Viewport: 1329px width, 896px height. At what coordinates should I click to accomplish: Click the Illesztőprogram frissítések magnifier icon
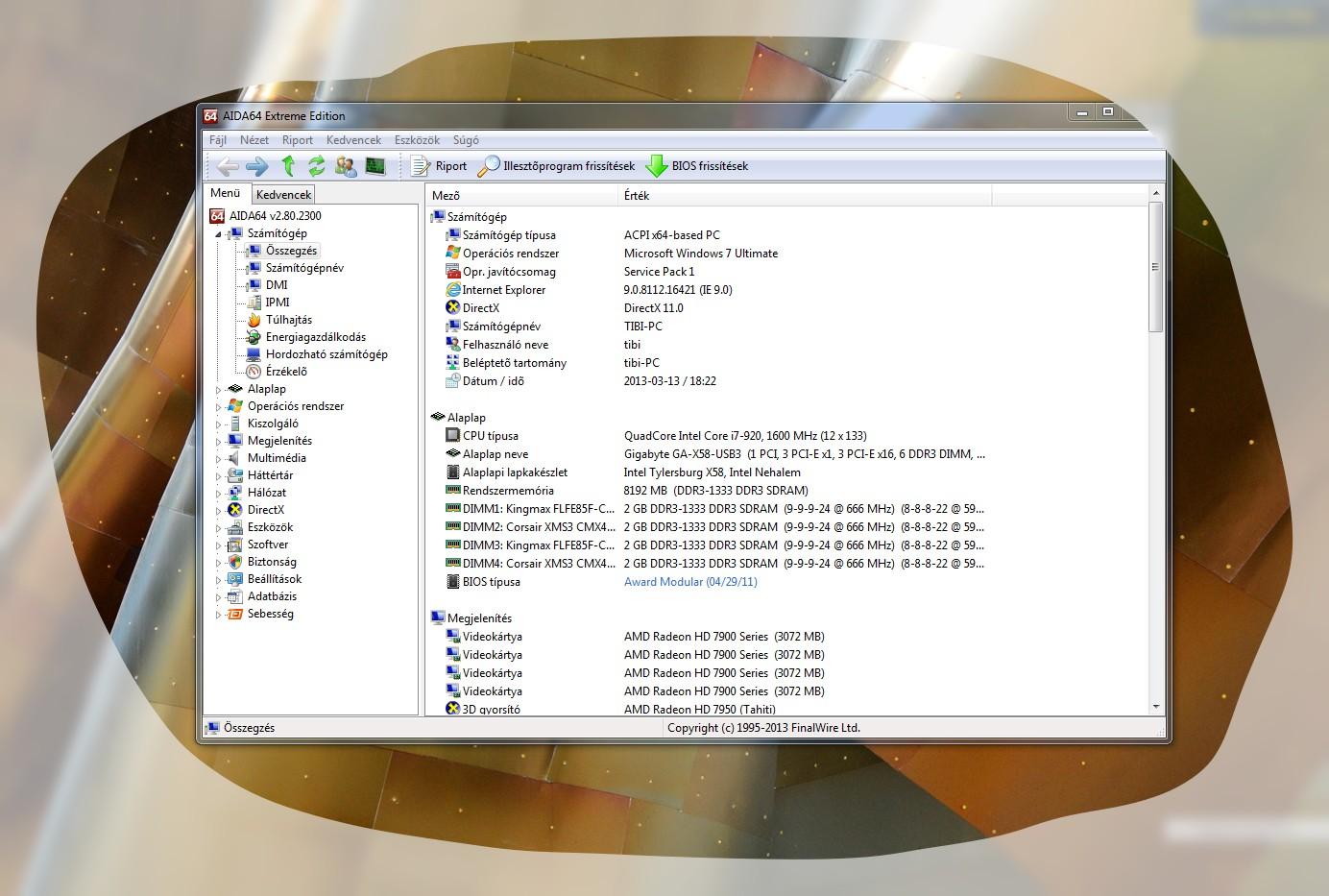[x=489, y=166]
